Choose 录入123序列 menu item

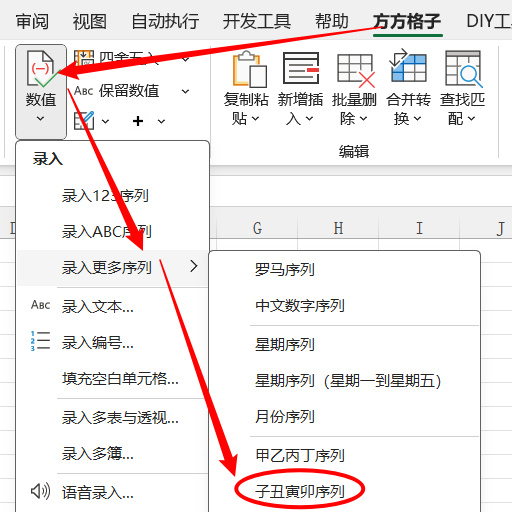105,195
